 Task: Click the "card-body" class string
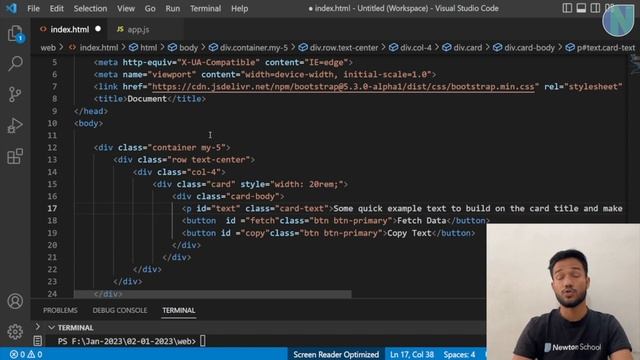[x=253, y=196]
